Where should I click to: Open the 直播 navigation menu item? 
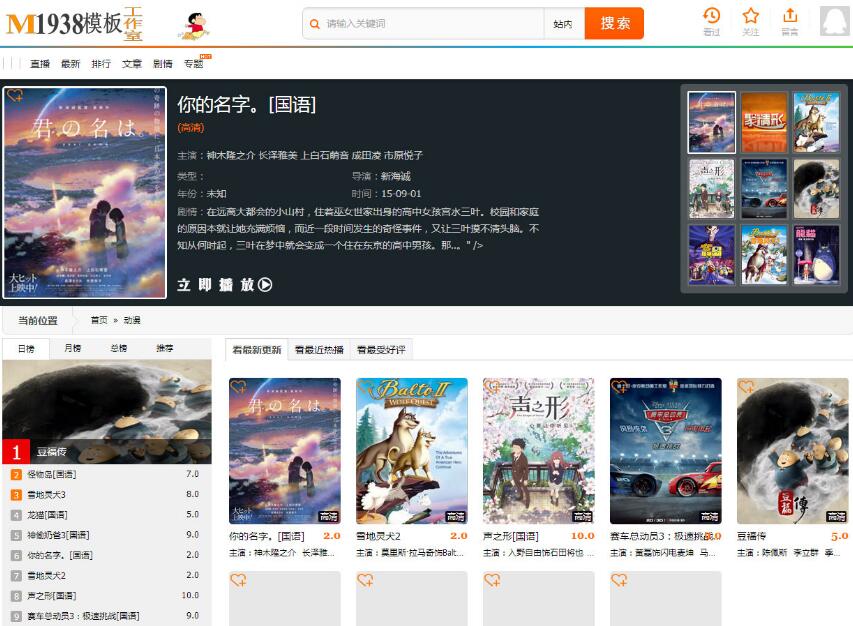click(x=40, y=64)
